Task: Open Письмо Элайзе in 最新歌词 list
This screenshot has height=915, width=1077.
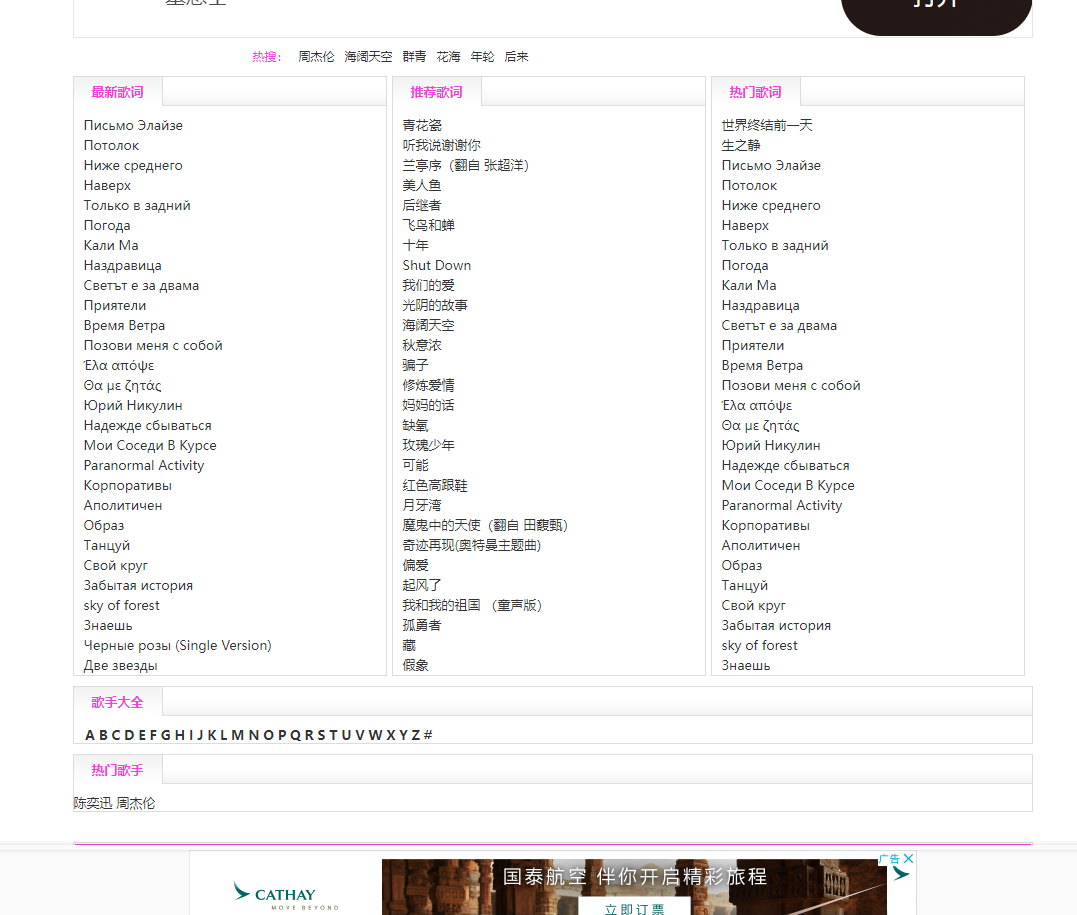Action: click(x=133, y=126)
